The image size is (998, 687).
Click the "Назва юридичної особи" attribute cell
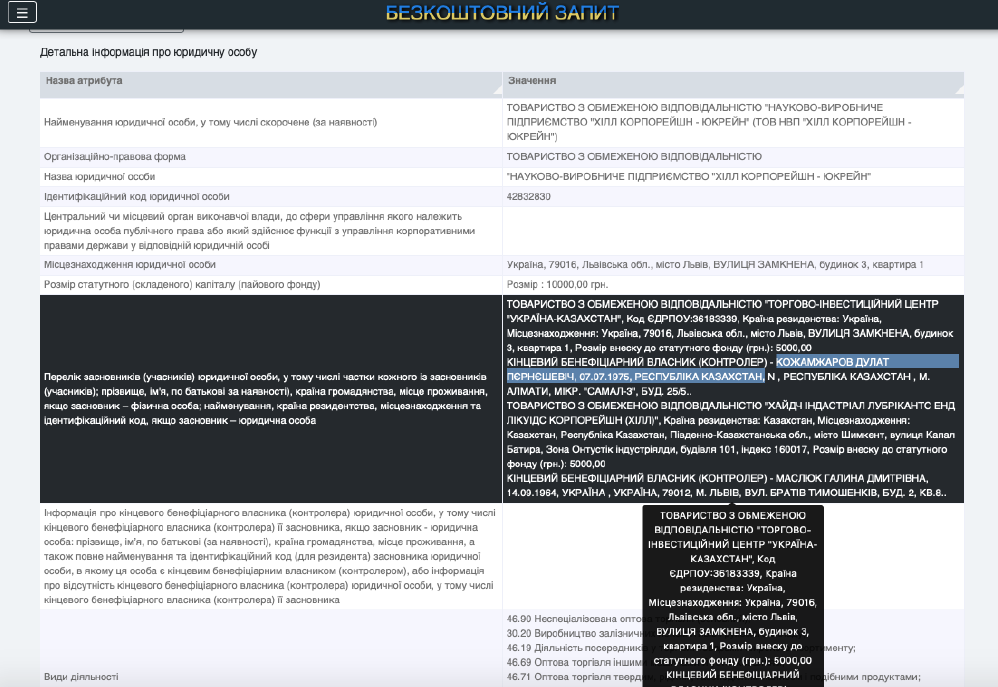[x=99, y=177]
